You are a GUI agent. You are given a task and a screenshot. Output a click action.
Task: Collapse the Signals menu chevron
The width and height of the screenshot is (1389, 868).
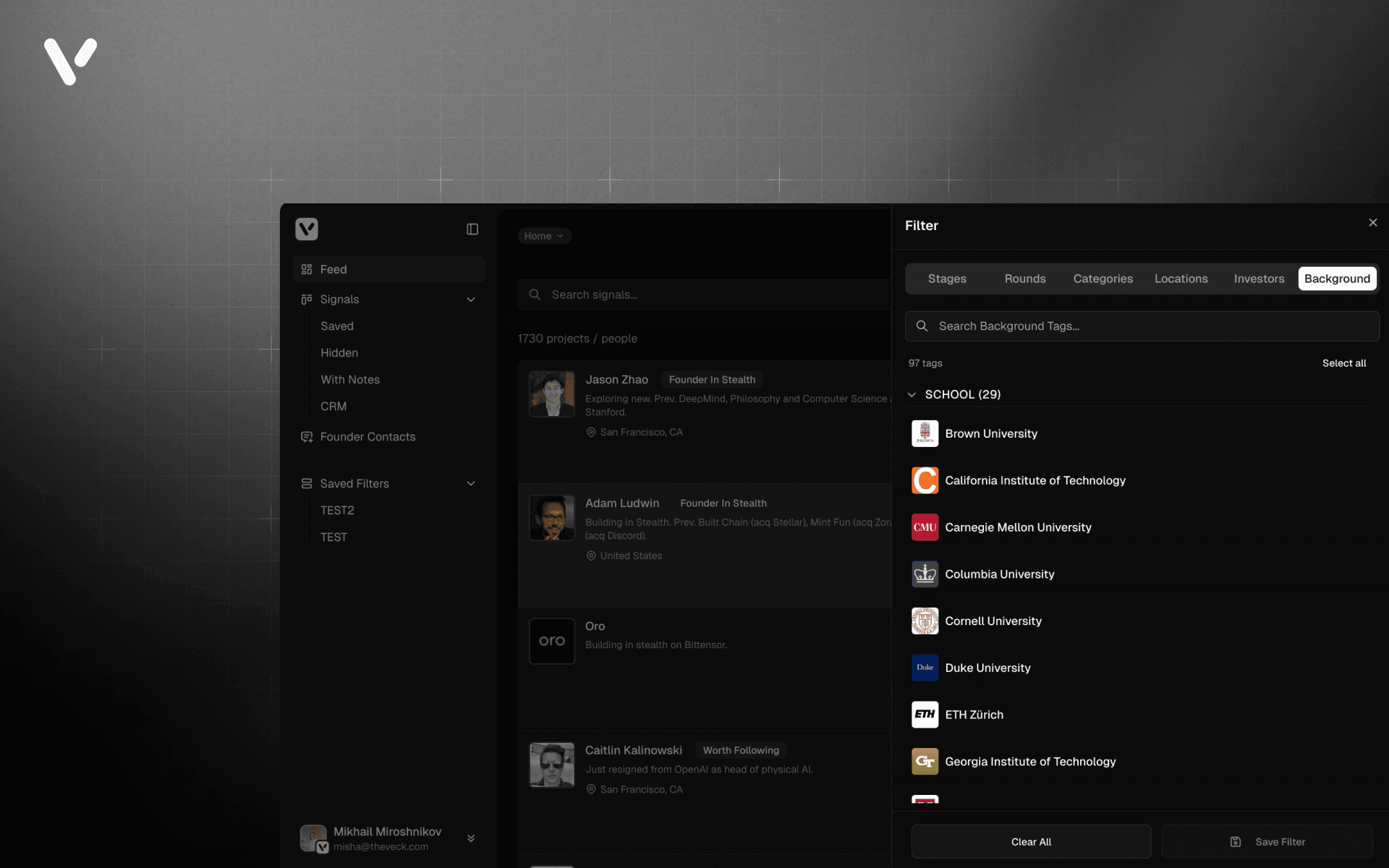click(x=471, y=299)
